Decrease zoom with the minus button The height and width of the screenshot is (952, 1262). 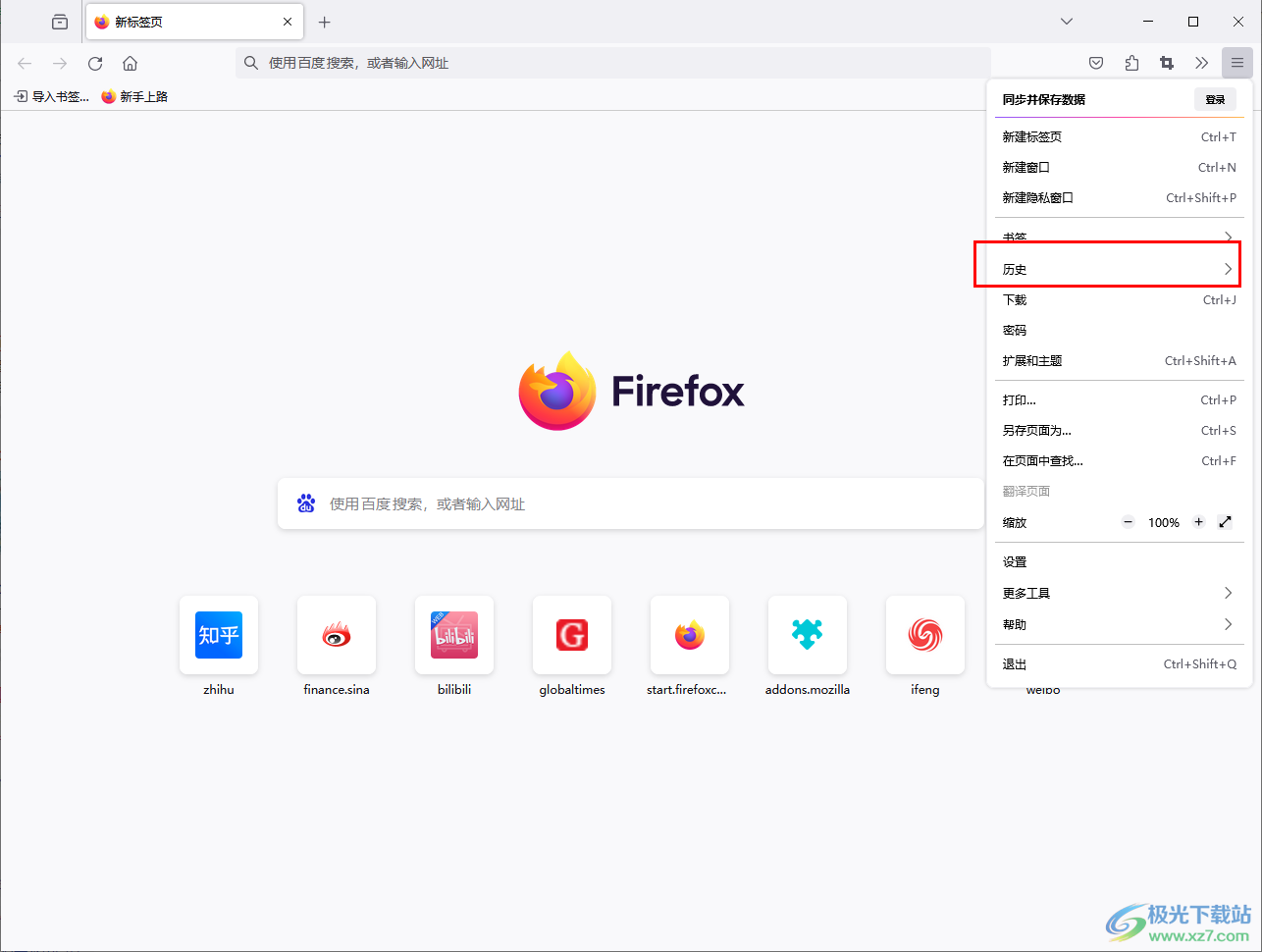pyautogui.click(x=1129, y=522)
